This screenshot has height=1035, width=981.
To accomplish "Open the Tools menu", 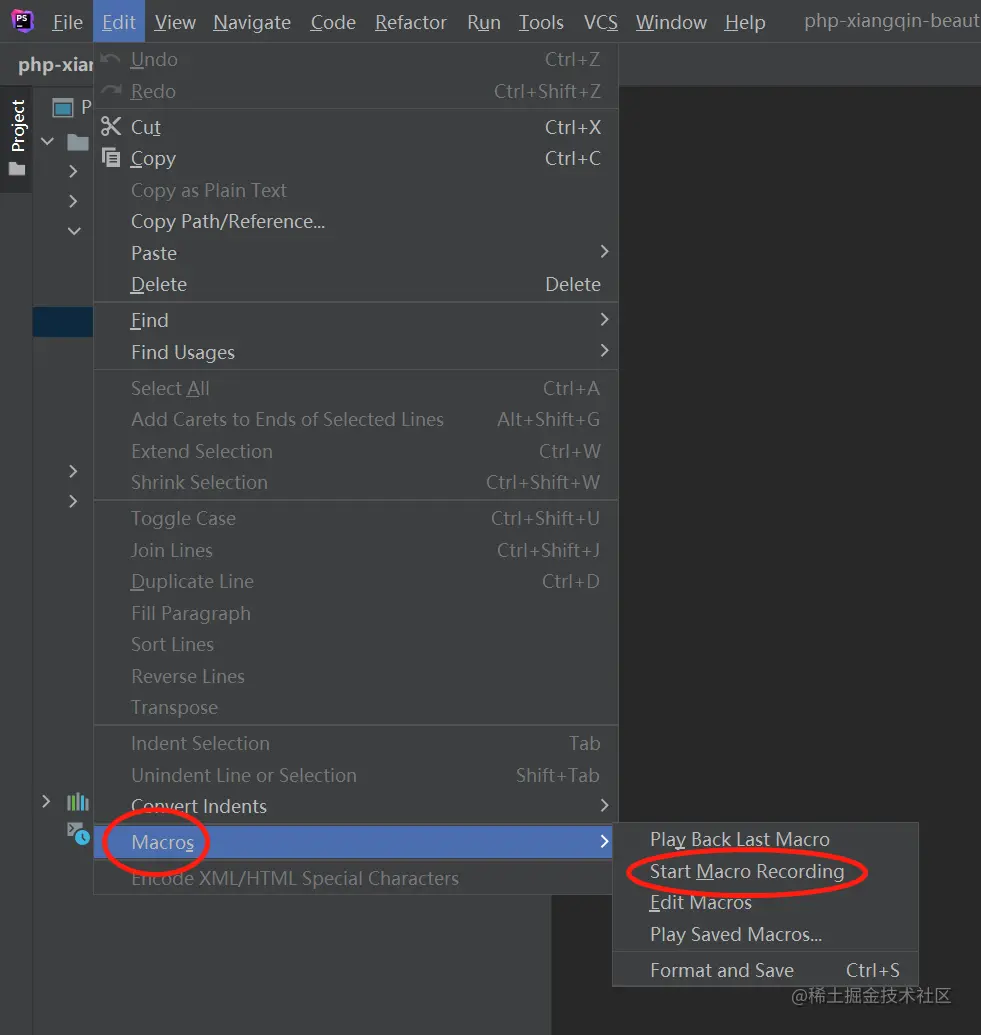I will coord(541,22).
